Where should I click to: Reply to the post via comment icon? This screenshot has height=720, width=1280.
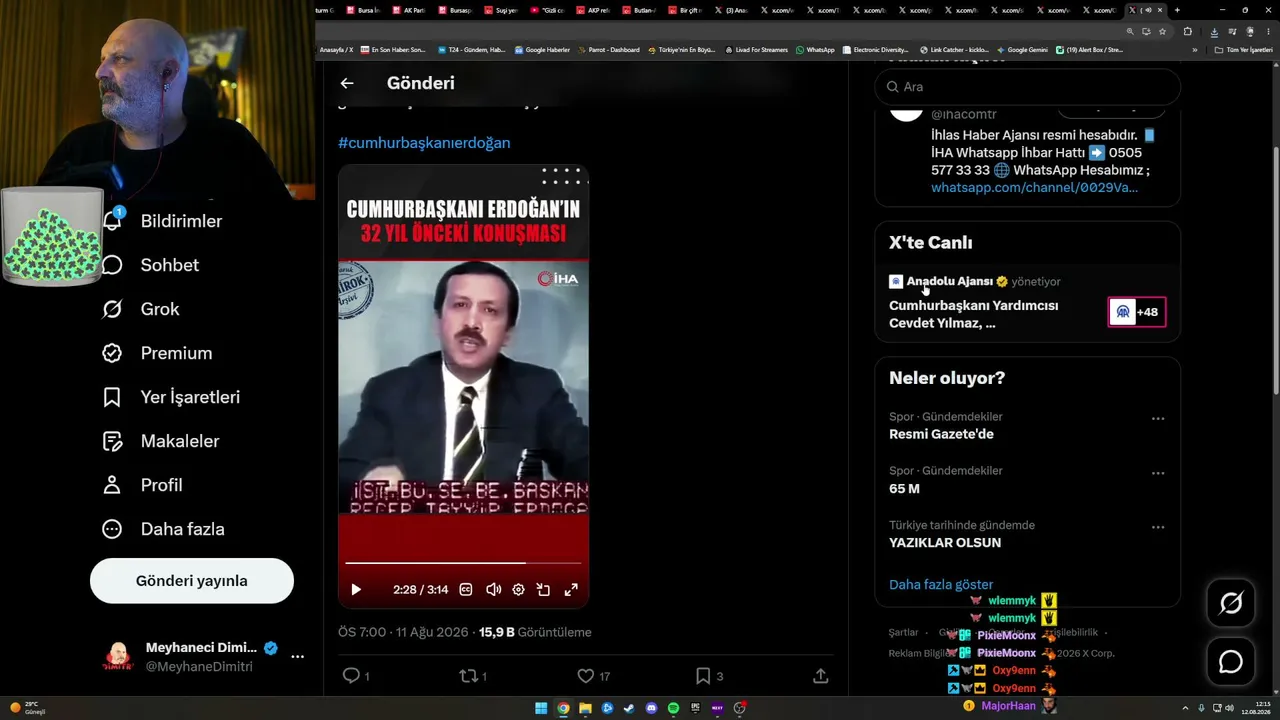pyautogui.click(x=351, y=676)
